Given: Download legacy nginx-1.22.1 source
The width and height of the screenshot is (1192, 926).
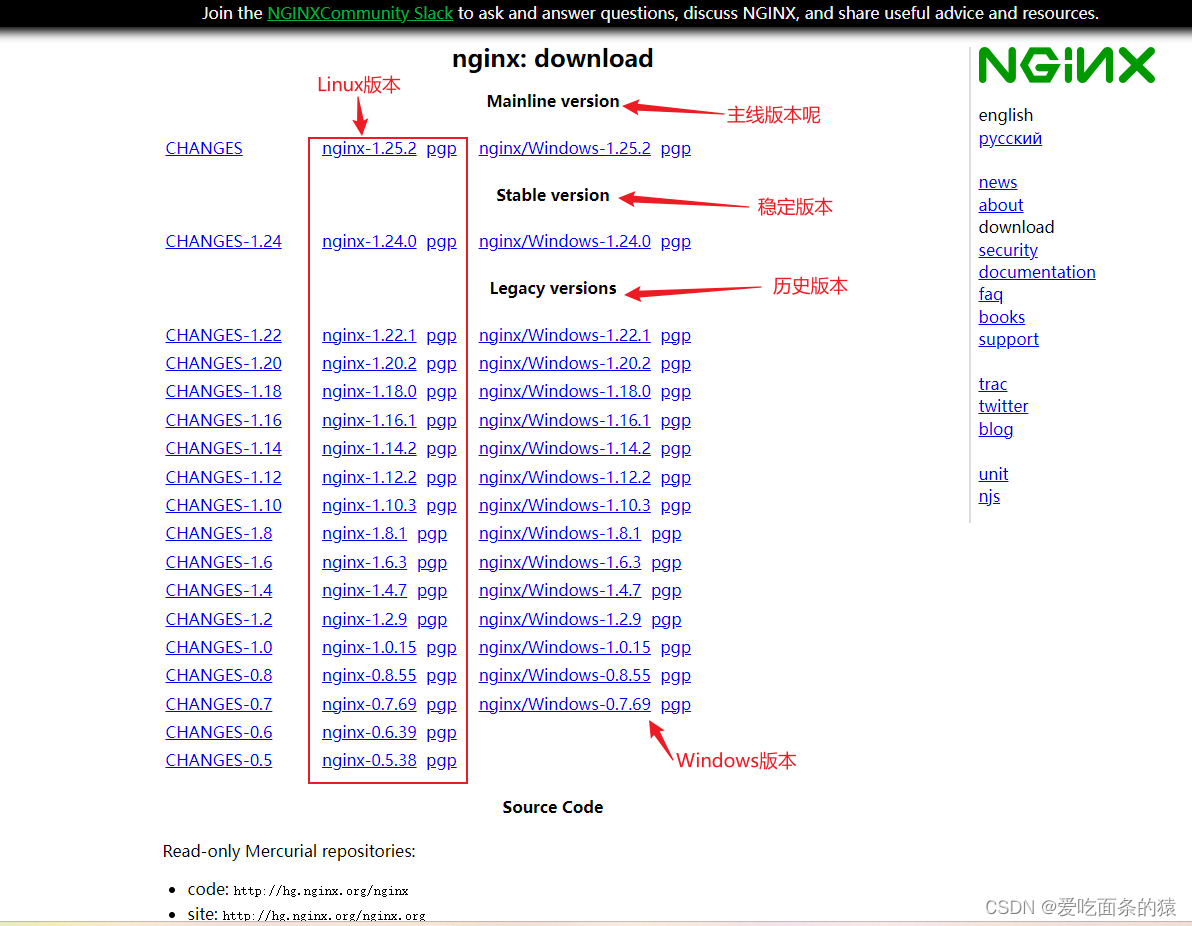Looking at the screenshot, I should (369, 335).
